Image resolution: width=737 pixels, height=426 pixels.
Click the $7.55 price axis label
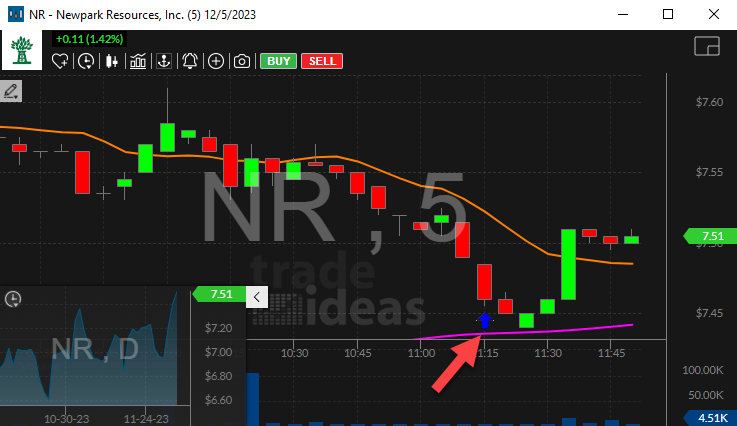tap(709, 172)
